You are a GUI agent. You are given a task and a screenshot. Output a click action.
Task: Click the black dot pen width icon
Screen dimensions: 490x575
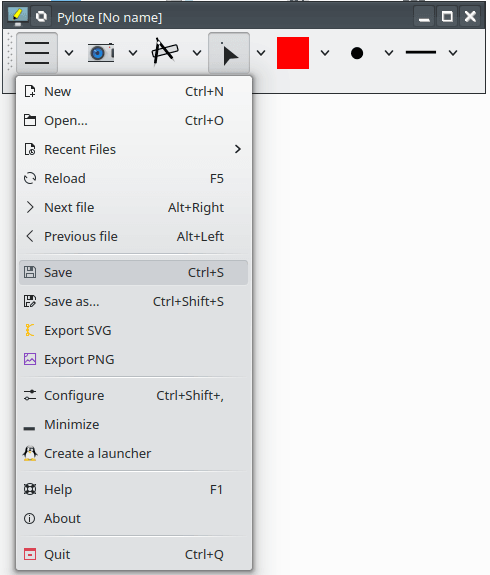[357, 53]
